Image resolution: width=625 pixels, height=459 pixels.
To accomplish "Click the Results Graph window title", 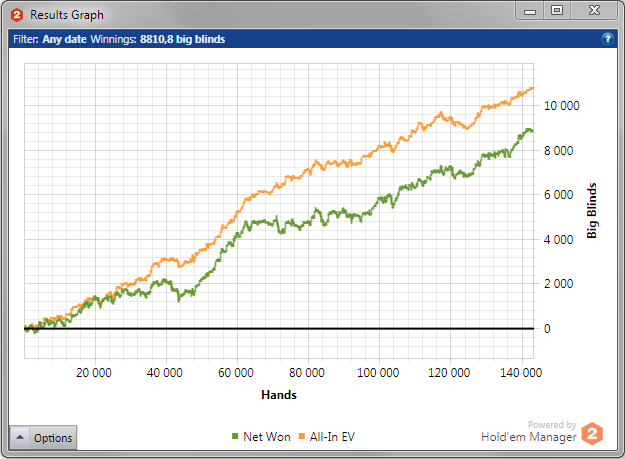I will click(x=67, y=15).
